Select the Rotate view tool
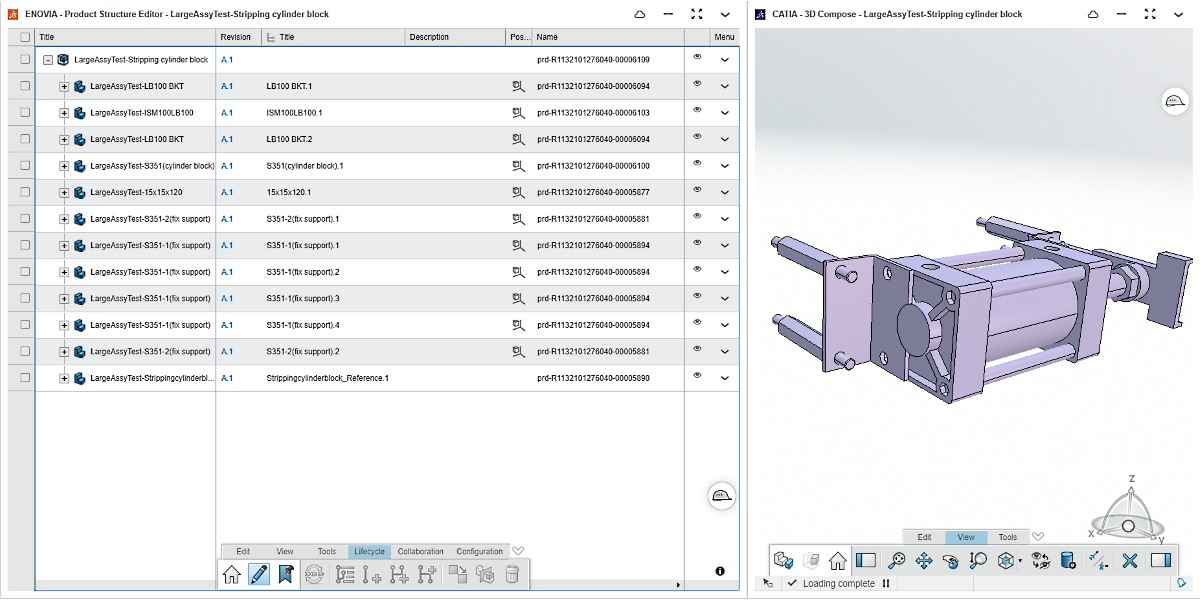This screenshot has height=600, width=1200. [x=951, y=561]
